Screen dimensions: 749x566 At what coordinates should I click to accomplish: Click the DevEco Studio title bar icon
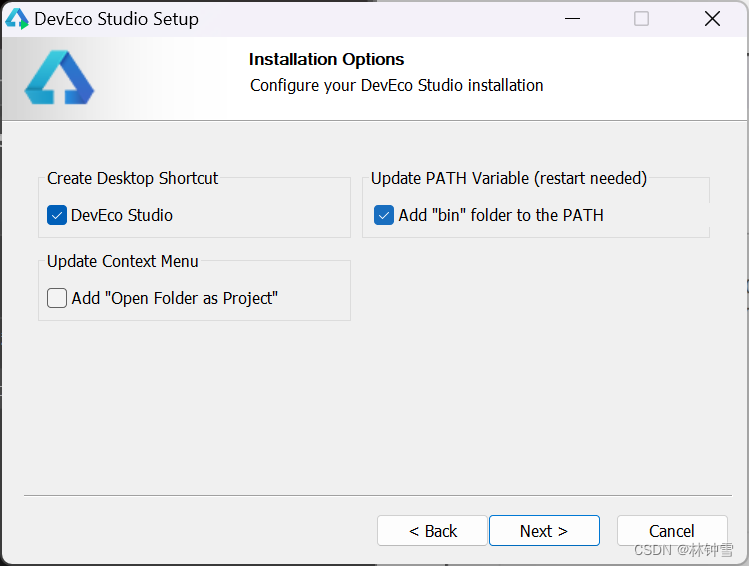tap(17, 19)
